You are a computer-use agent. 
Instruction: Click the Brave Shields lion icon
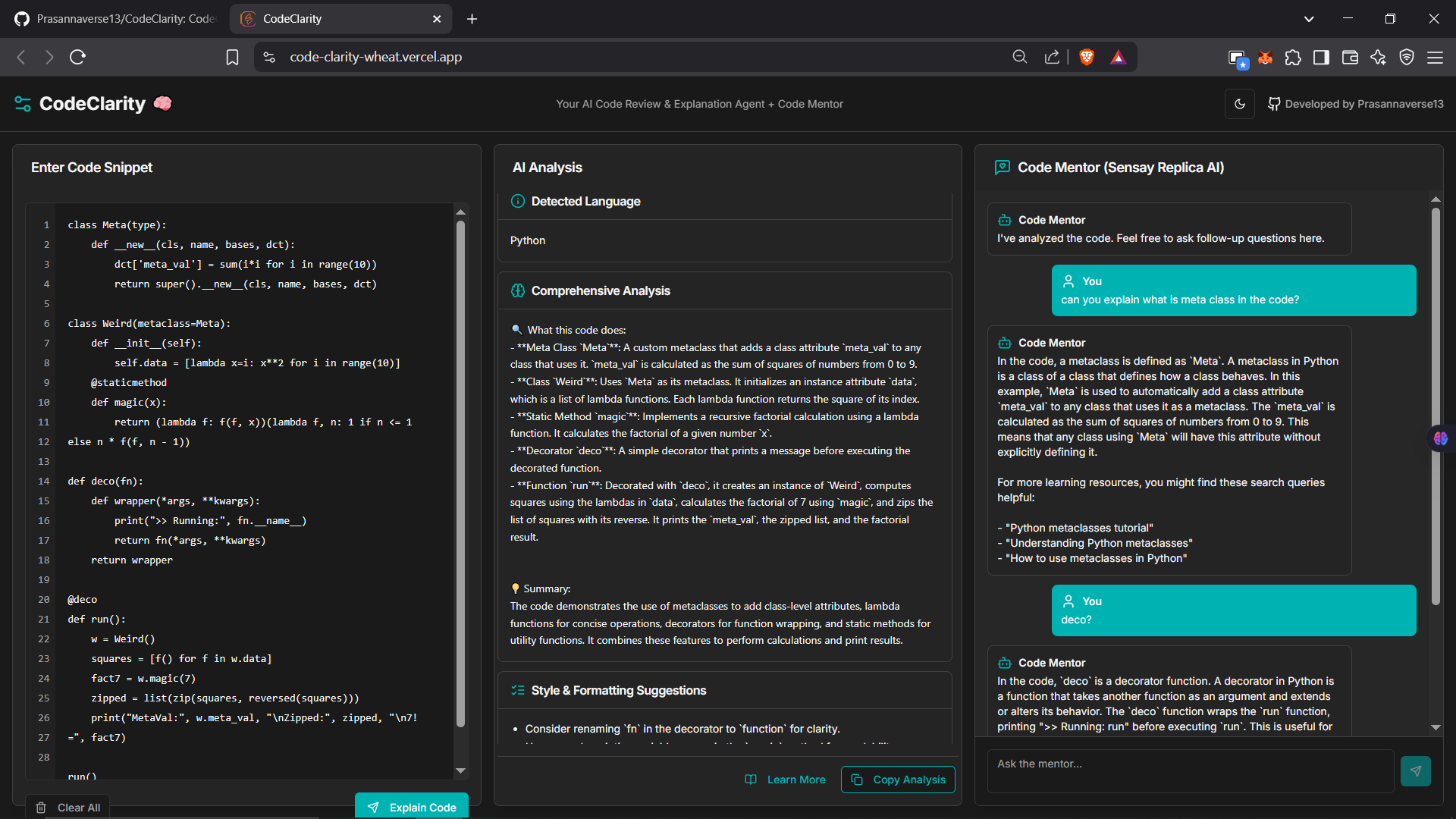pos(1087,57)
